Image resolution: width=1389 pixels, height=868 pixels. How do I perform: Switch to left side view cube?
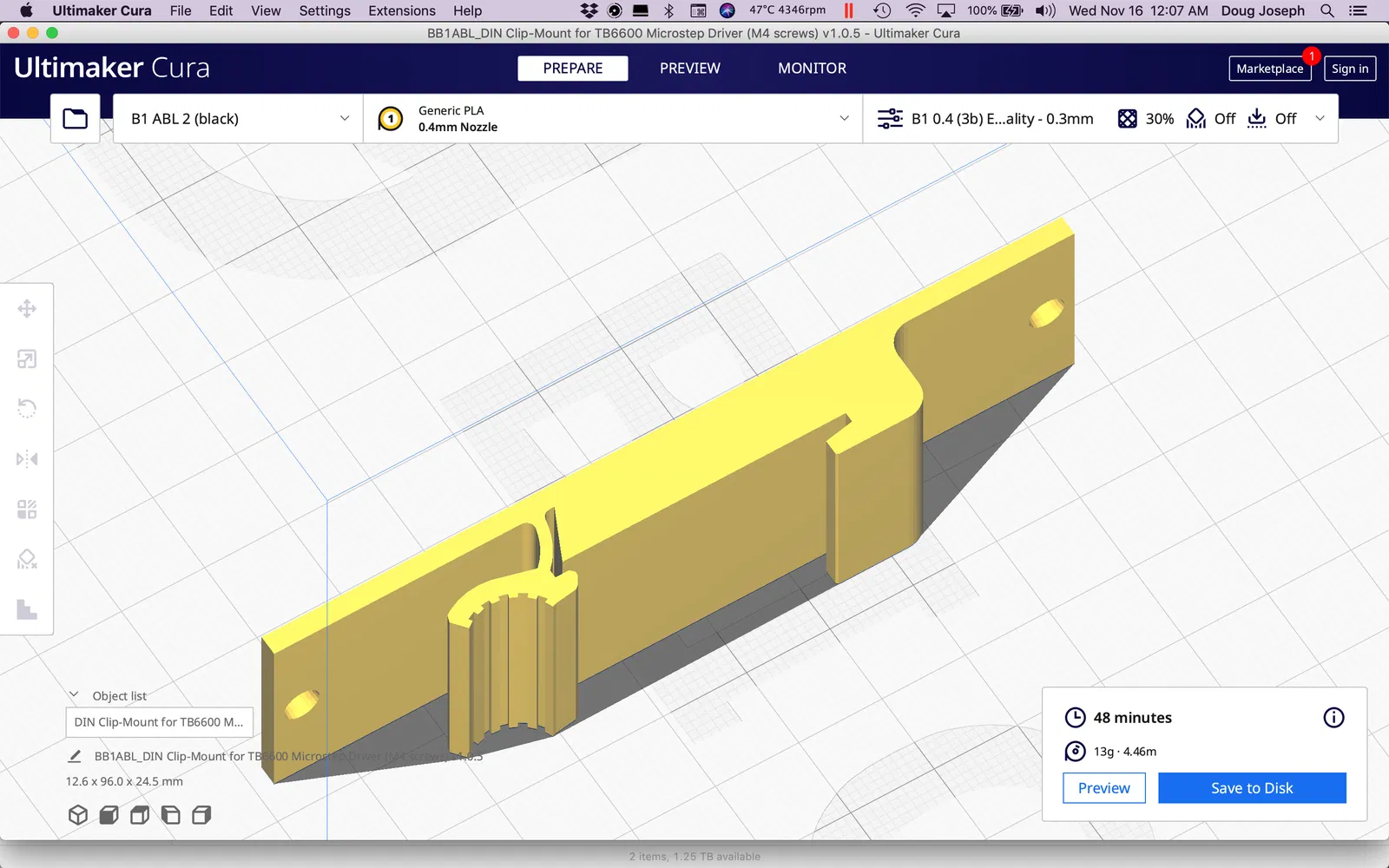click(x=170, y=815)
